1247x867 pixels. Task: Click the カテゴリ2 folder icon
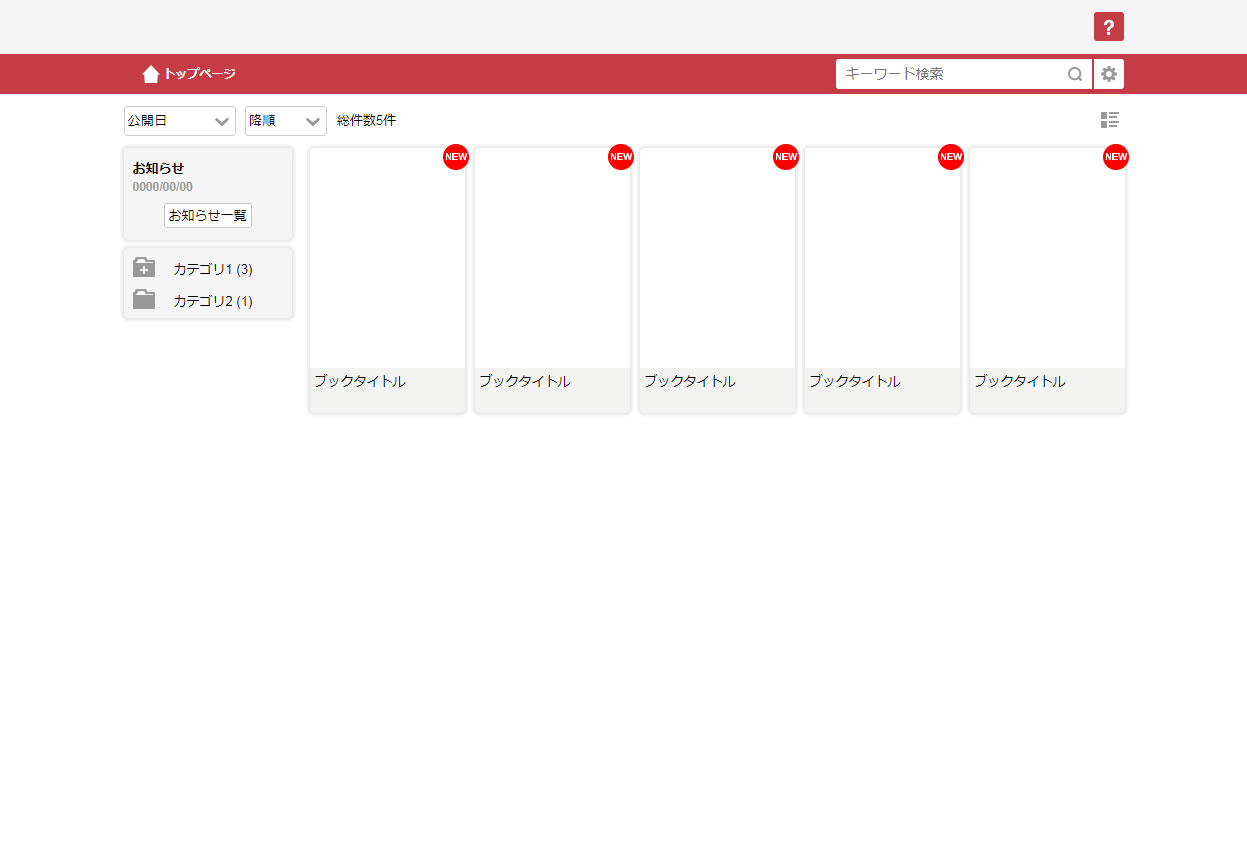[x=144, y=299]
